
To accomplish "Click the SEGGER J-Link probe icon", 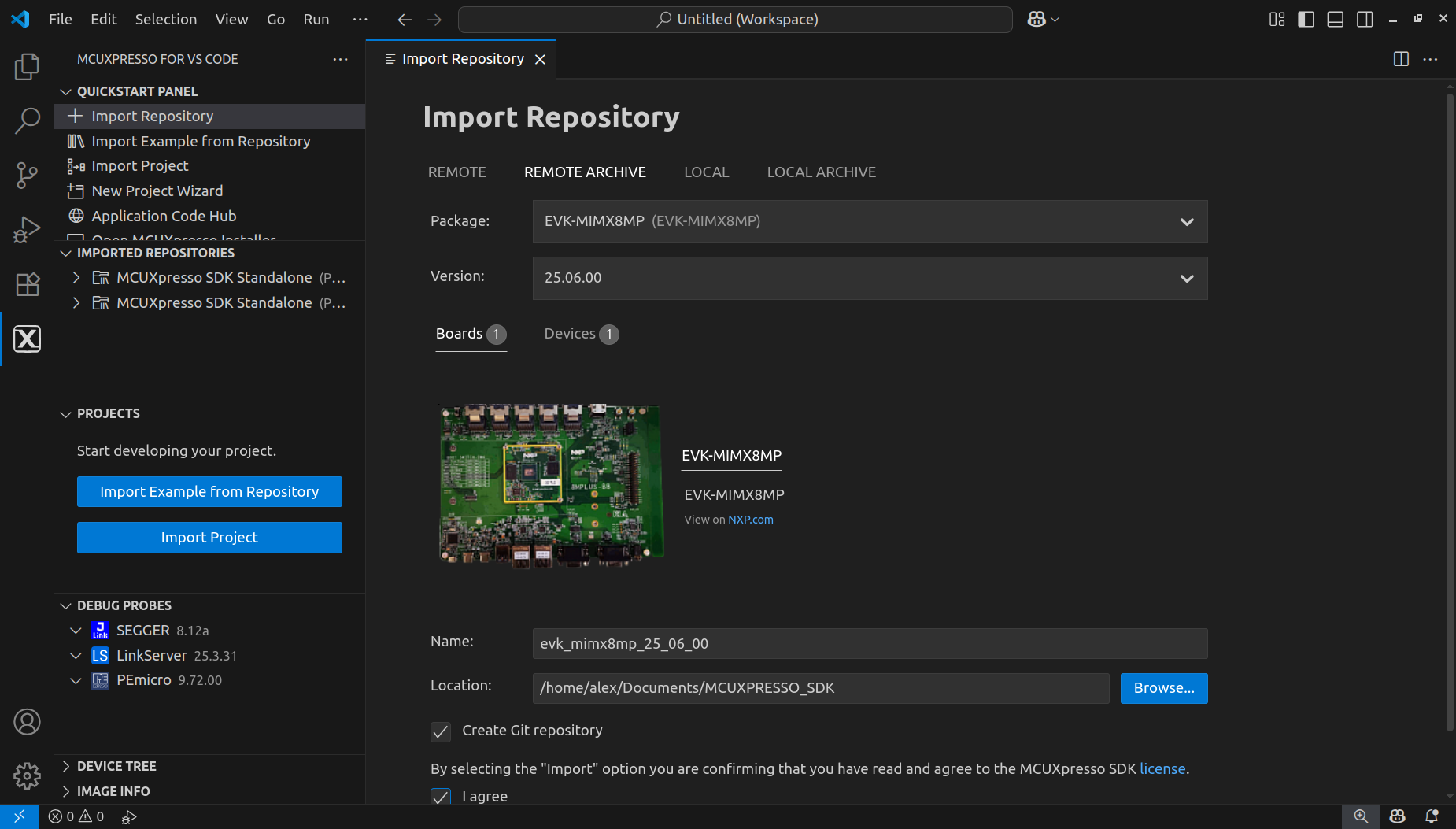I will tap(101, 630).
